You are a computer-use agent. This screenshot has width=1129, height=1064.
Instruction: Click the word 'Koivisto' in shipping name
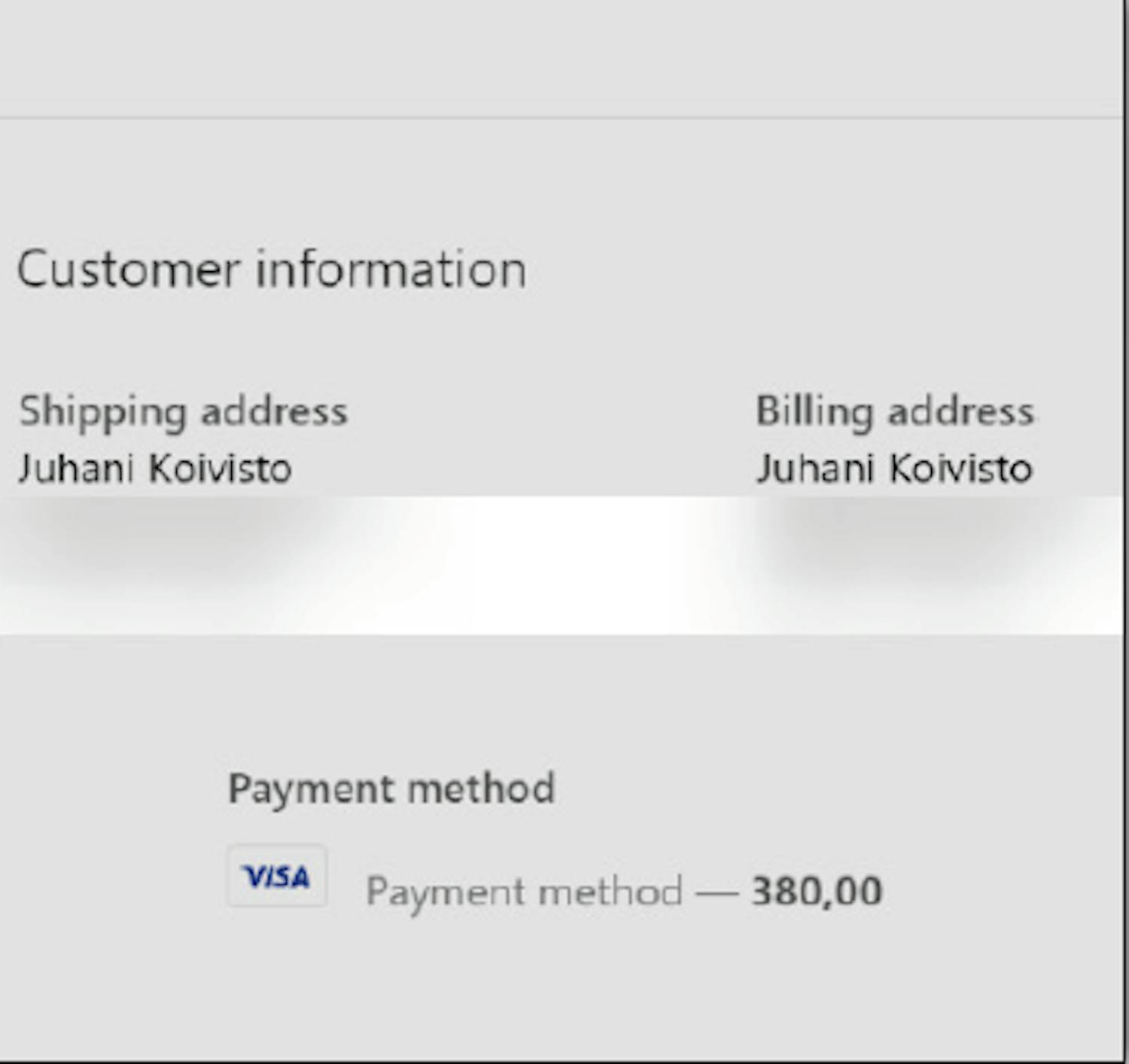(x=220, y=469)
